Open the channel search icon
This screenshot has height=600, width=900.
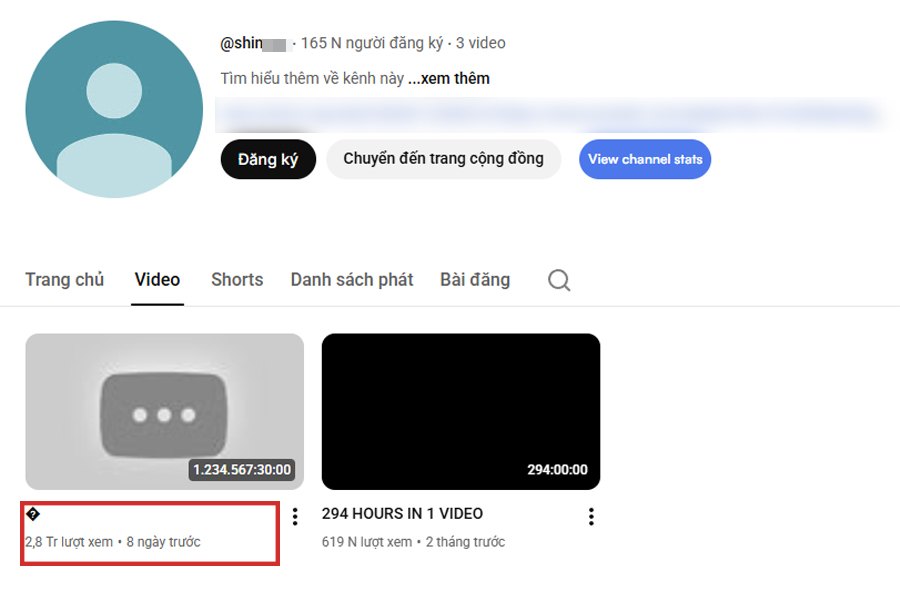click(x=560, y=280)
